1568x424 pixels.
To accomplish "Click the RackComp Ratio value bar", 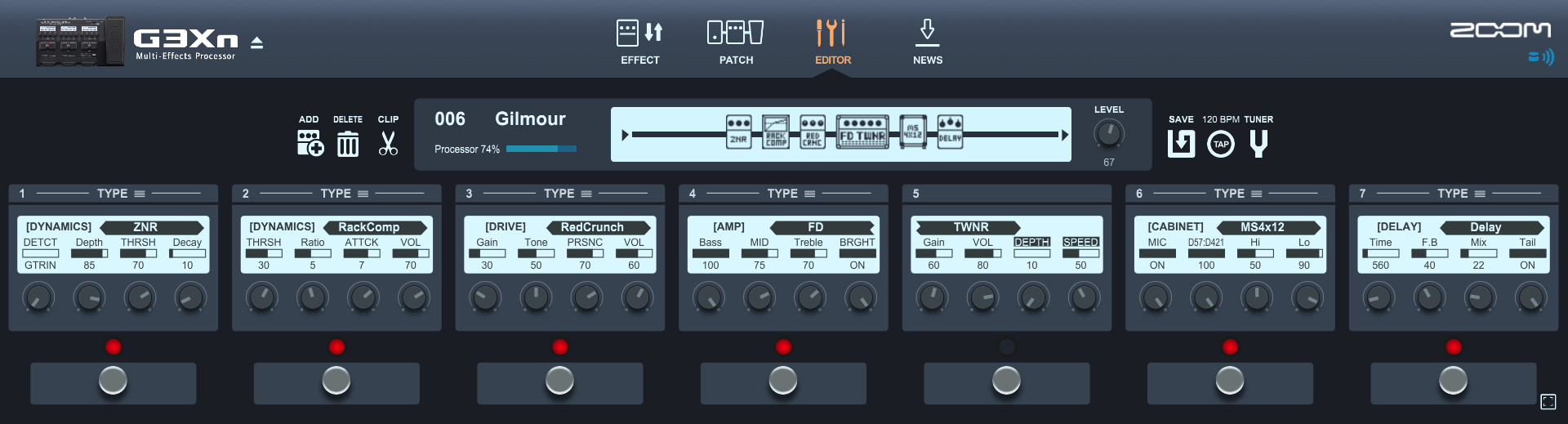I will 313,253.
